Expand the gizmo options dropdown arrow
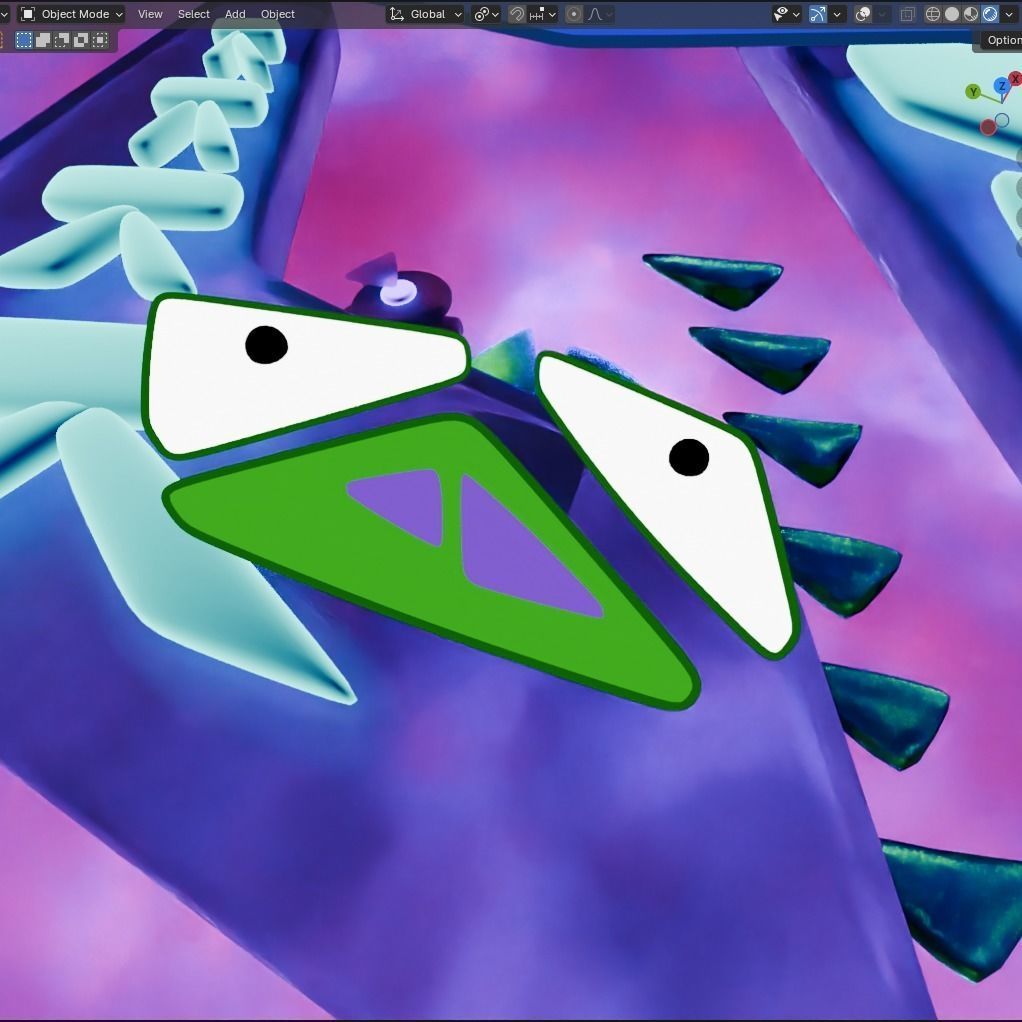Screen dimensions: 1022x1022 (837, 14)
